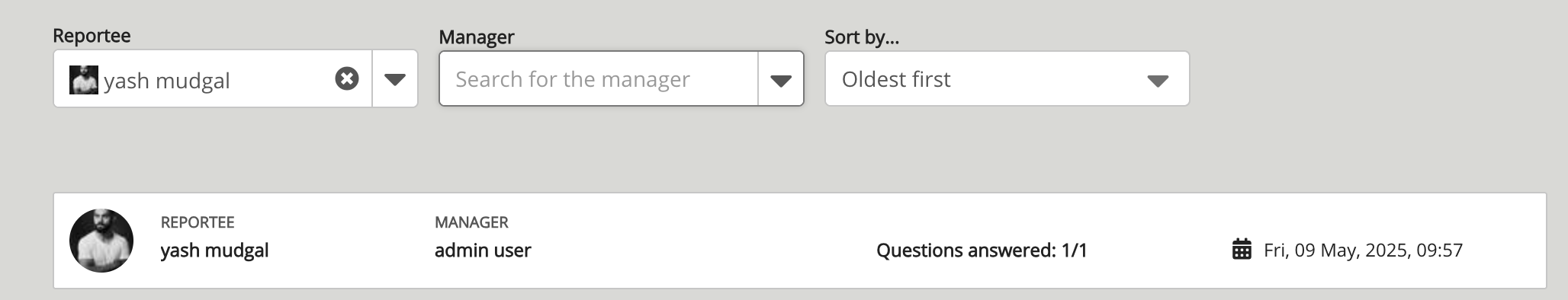Click the small avatar inside the Reportee field
Screen dimensions: 1568x300
(x=84, y=80)
